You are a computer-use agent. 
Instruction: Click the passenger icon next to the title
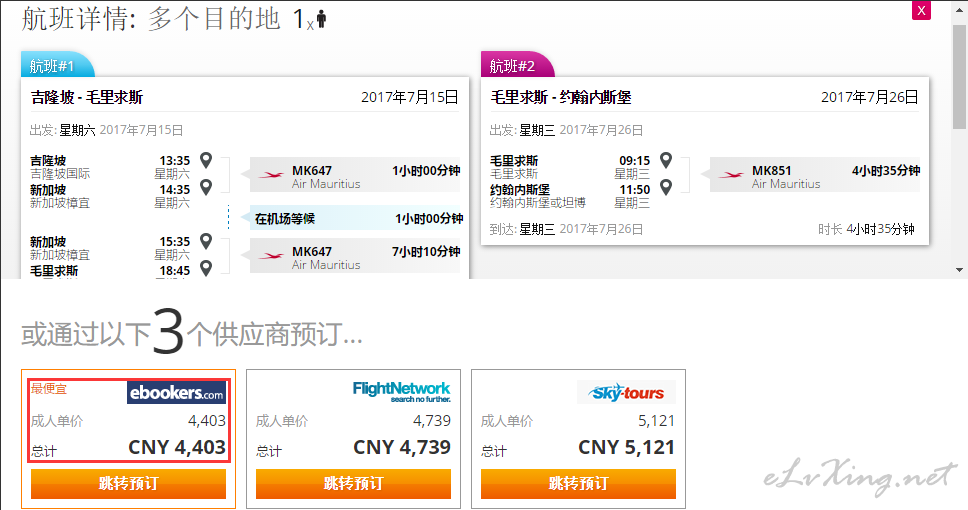pyautogui.click(x=320, y=20)
